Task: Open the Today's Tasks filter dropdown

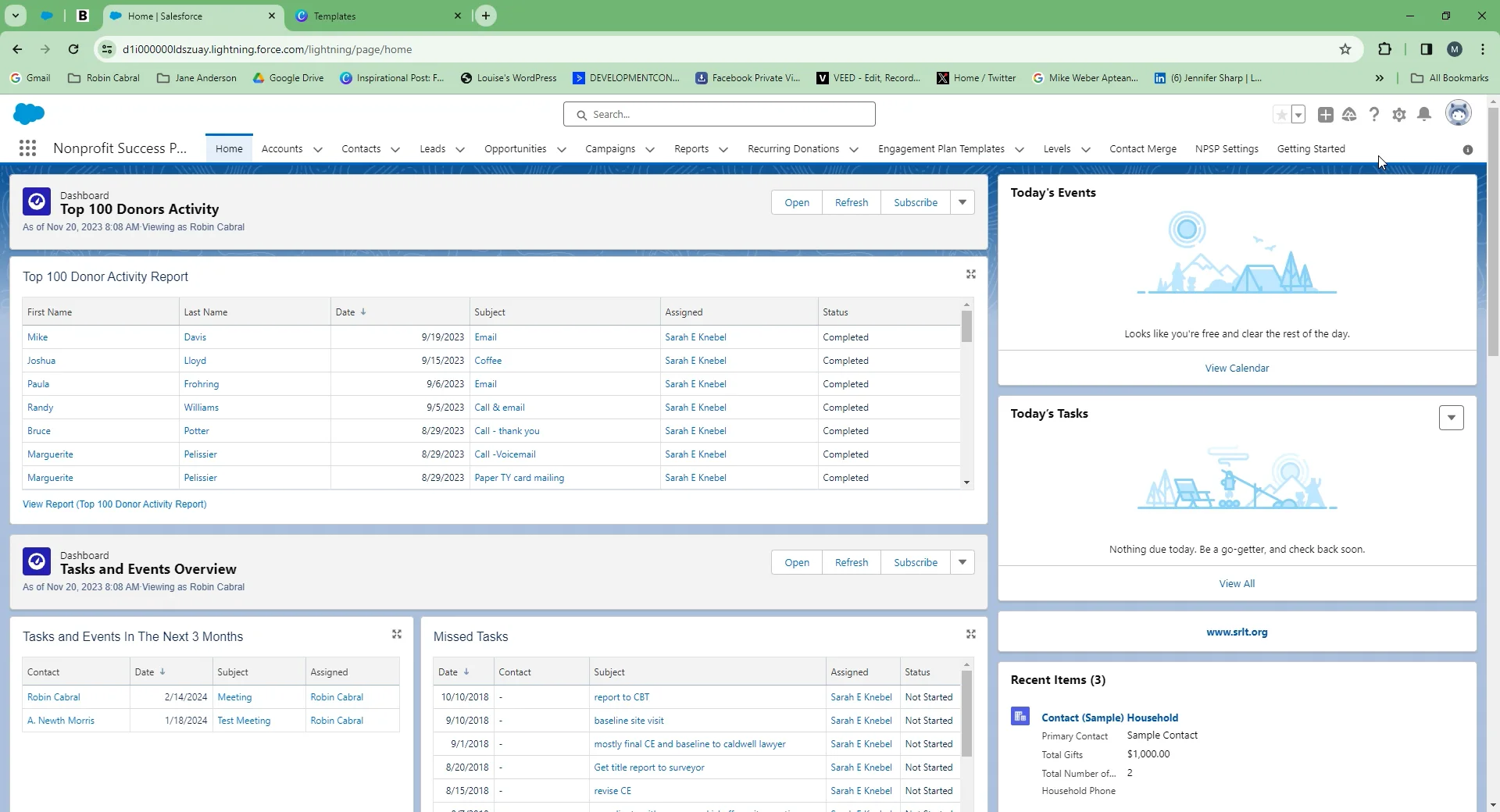Action: 1452,418
